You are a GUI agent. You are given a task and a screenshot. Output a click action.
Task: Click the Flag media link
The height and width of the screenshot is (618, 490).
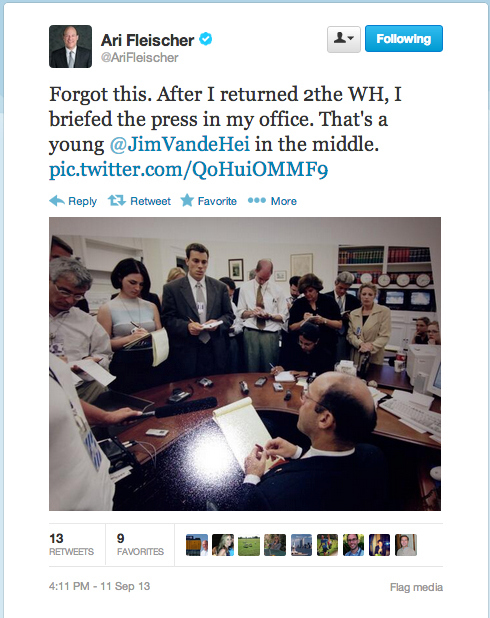(416, 587)
